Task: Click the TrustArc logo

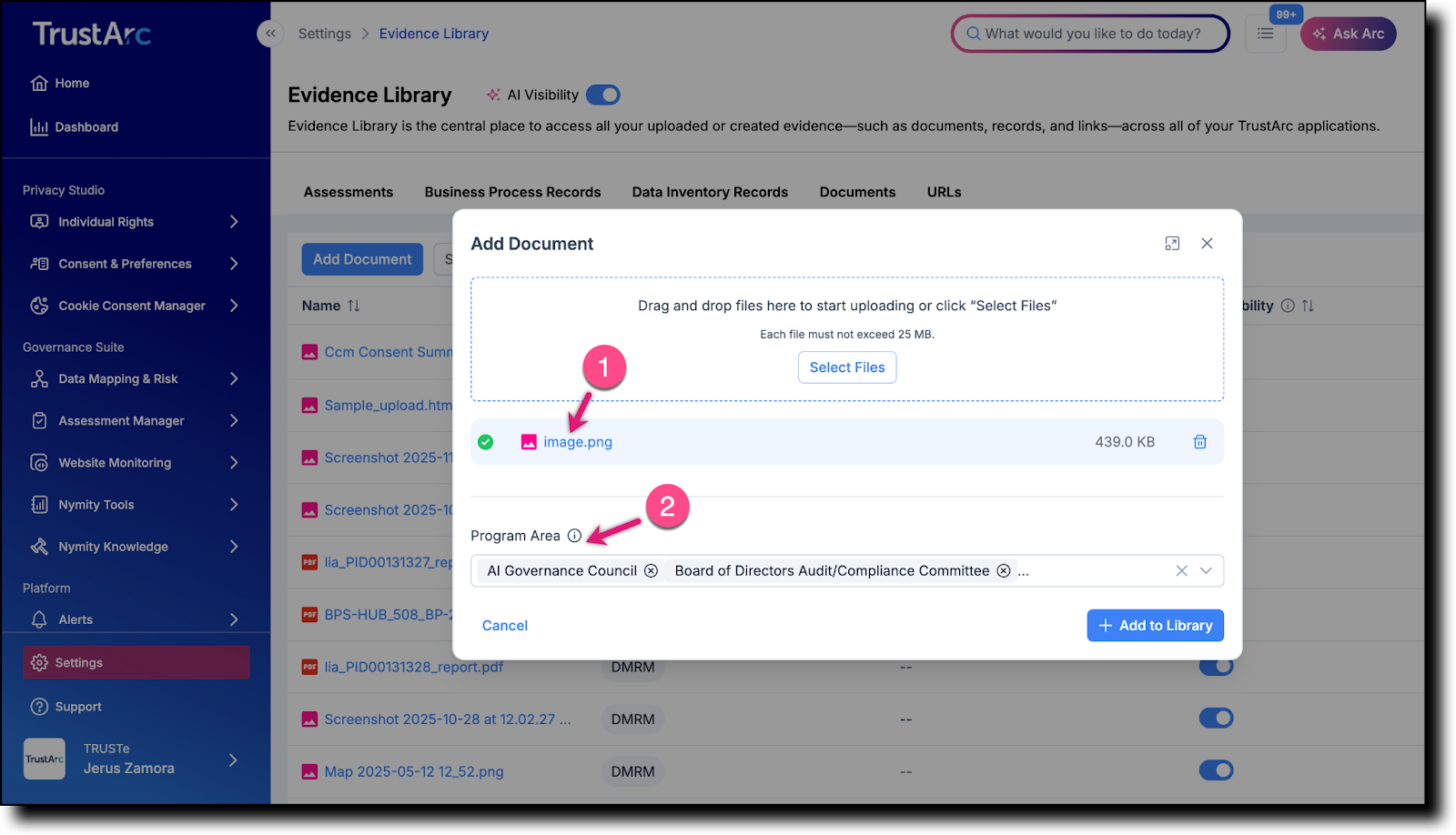Action: (x=92, y=35)
